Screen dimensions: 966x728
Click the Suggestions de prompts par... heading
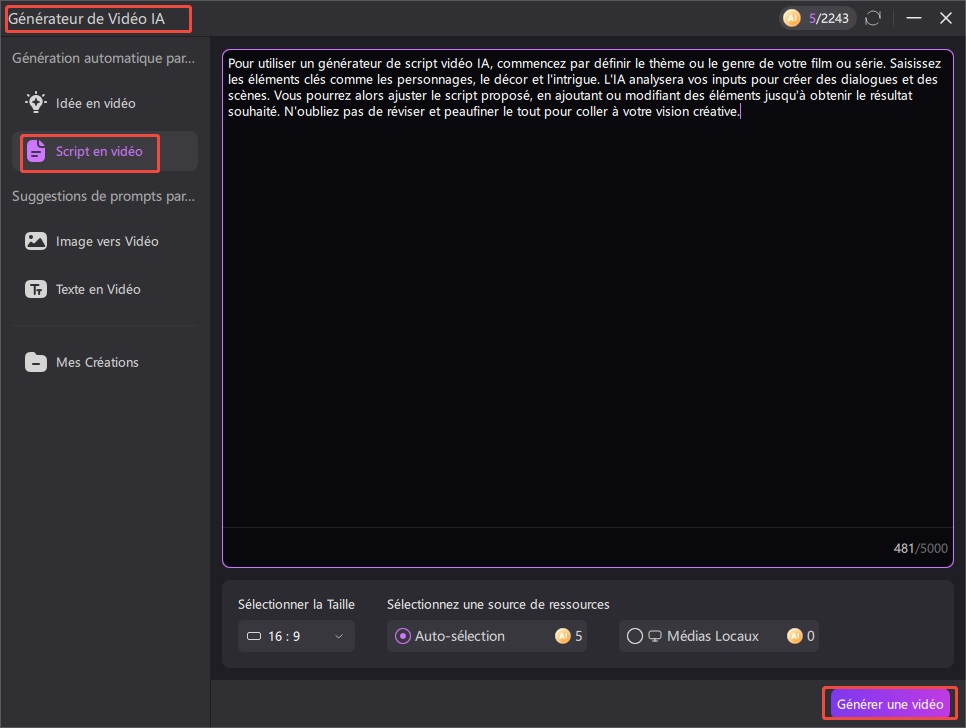pyautogui.click(x=104, y=196)
